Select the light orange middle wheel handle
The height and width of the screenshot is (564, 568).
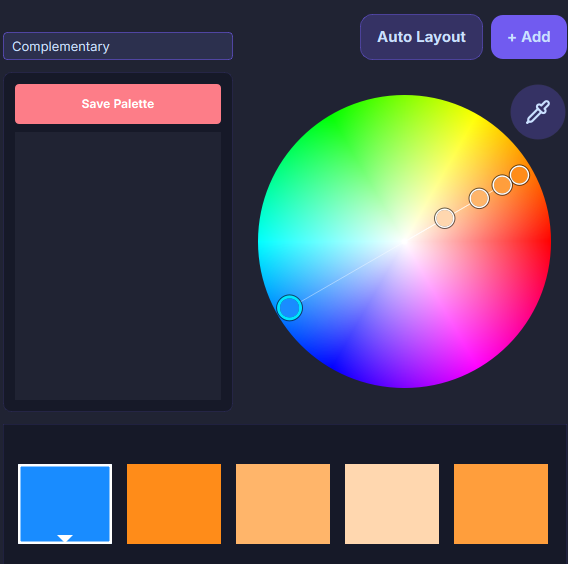[x=479, y=198]
